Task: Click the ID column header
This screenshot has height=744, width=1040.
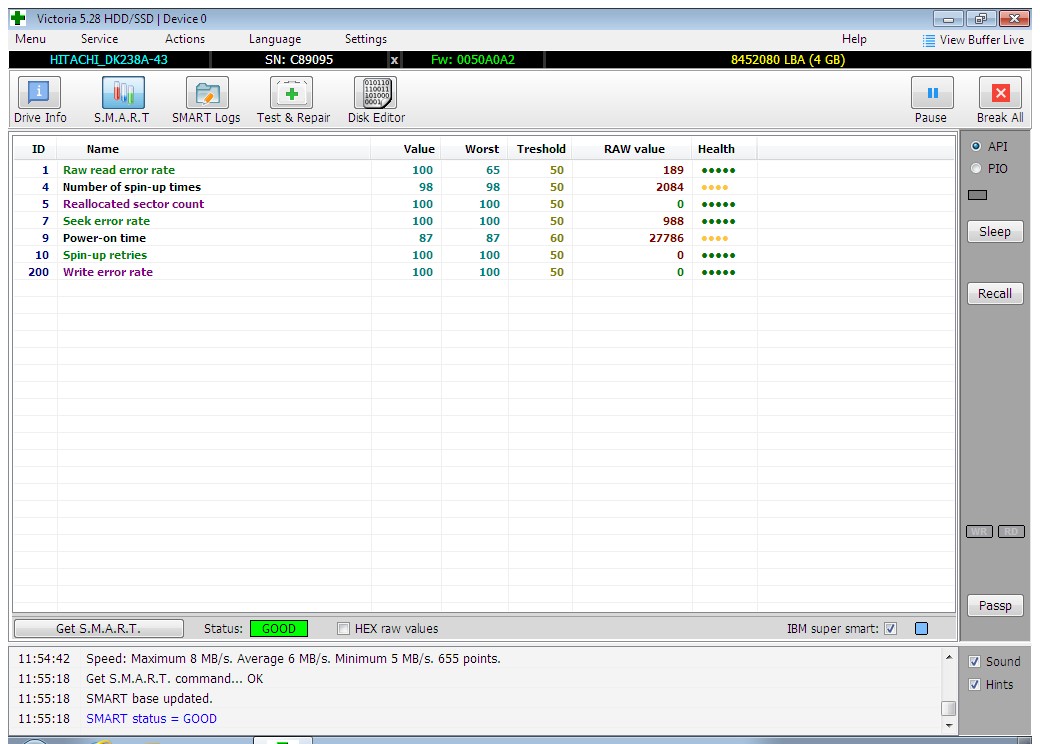Action: coord(38,149)
